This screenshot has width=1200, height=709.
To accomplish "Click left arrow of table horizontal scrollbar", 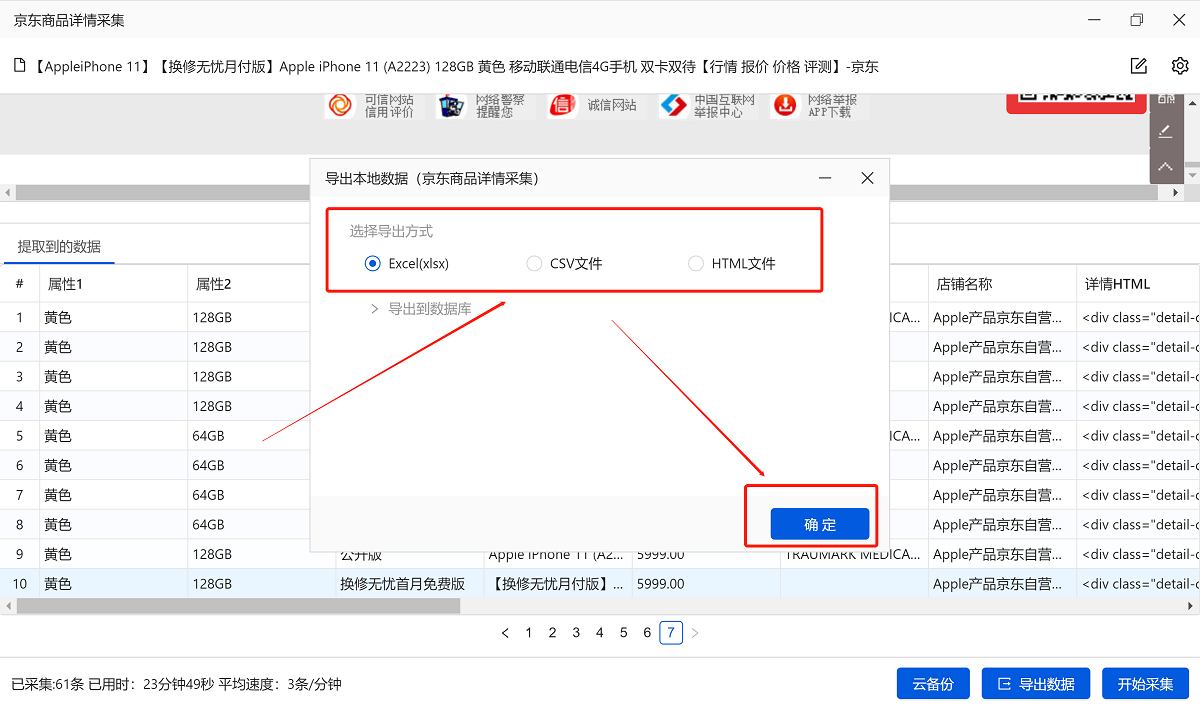I will tap(7, 606).
